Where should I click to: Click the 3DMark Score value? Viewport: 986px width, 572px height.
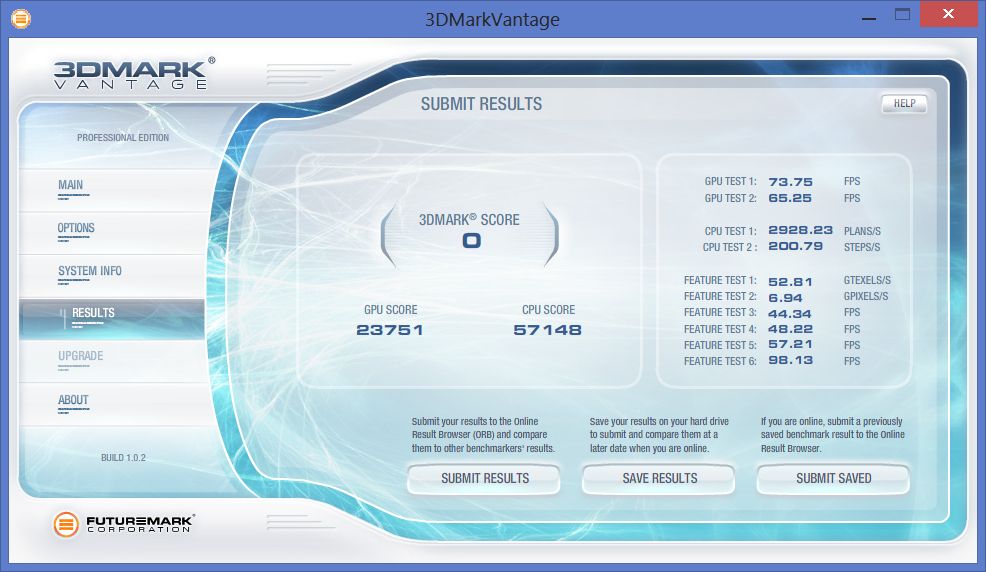471,241
